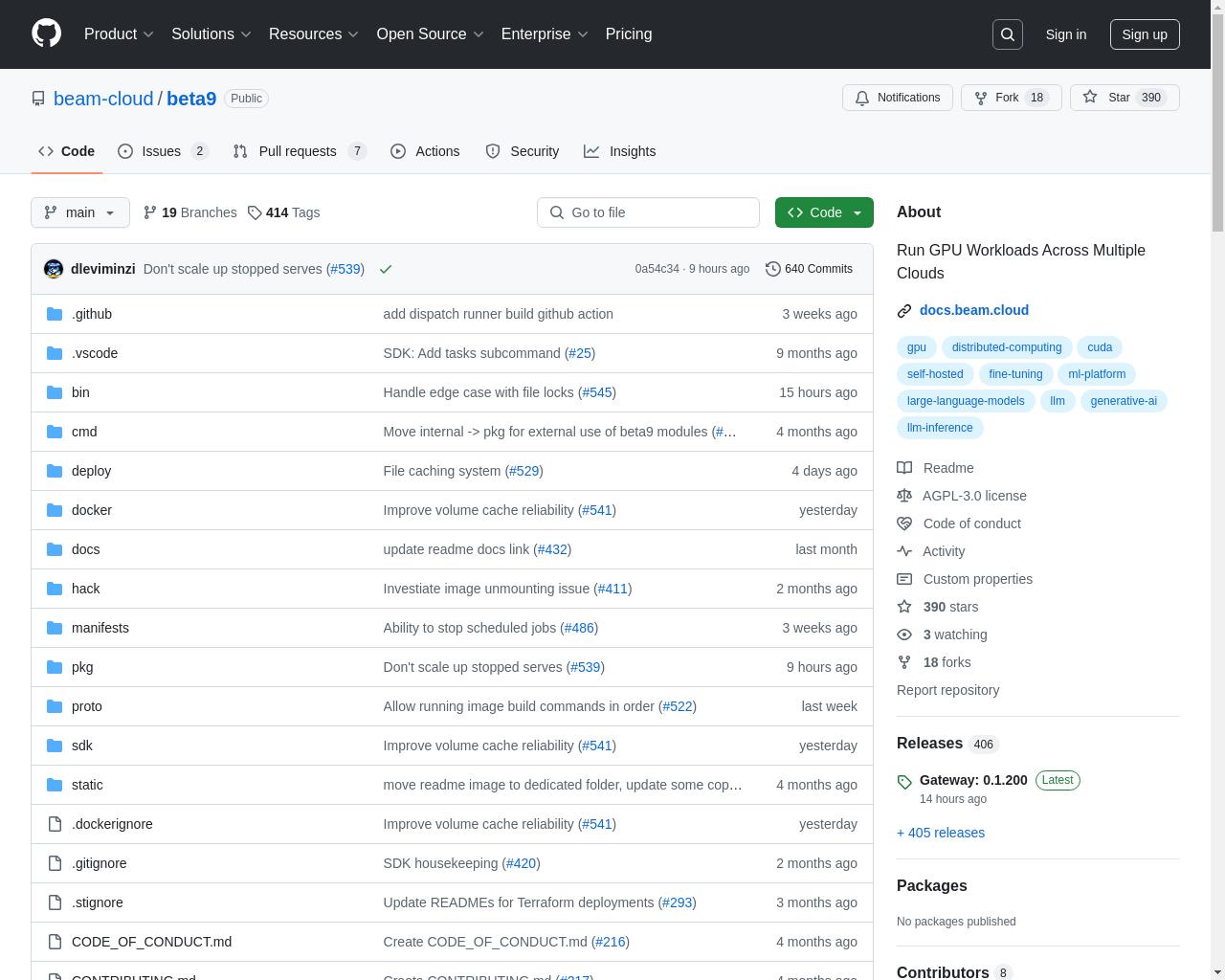The image size is (1225, 980).
Task: Click the link icon beside docs.beam.cloud
Action: pyautogui.click(x=904, y=311)
